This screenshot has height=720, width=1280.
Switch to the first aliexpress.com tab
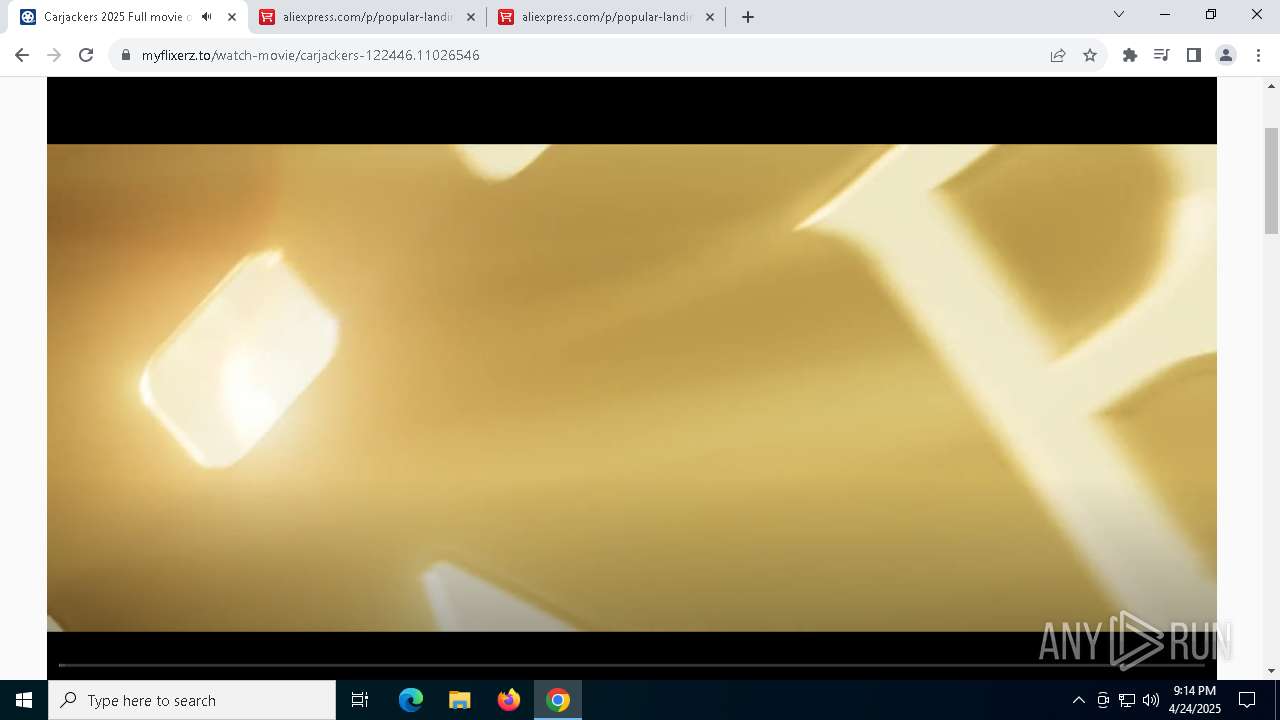tap(368, 17)
